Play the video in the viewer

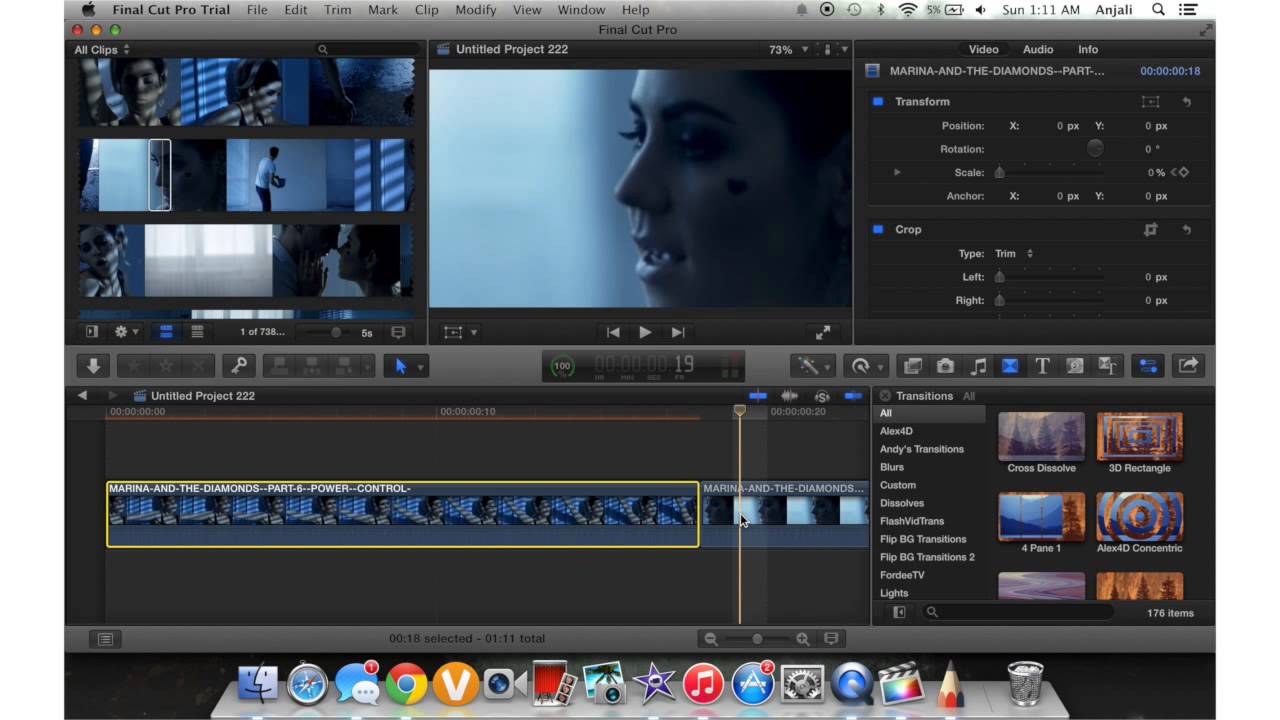point(645,332)
